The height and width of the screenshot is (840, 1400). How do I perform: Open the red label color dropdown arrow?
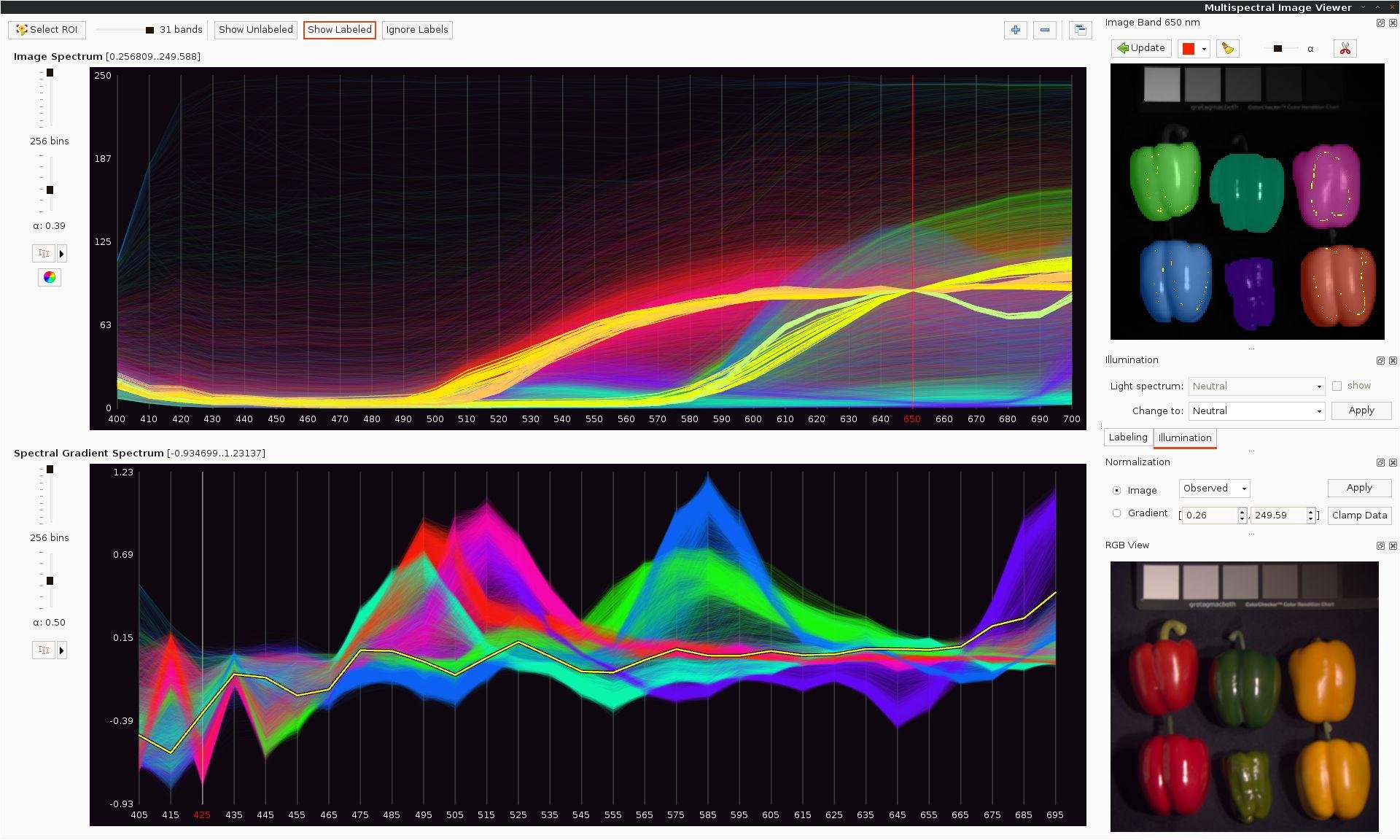click(x=1204, y=49)
